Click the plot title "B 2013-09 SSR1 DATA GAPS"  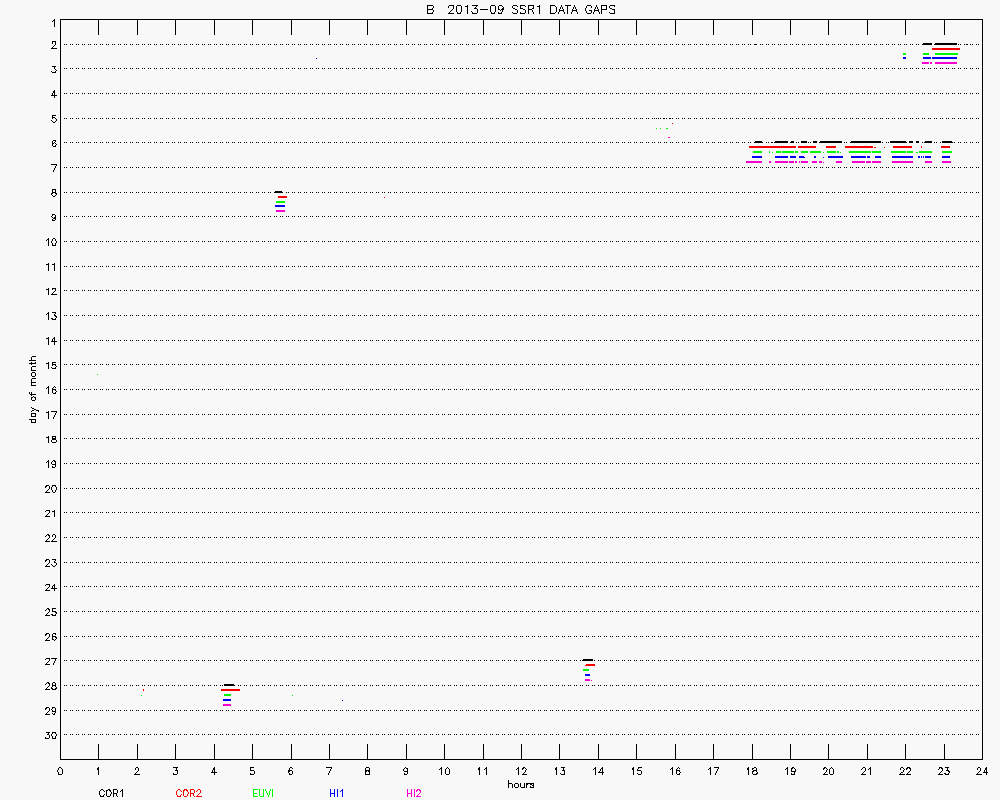pos(520,9)
